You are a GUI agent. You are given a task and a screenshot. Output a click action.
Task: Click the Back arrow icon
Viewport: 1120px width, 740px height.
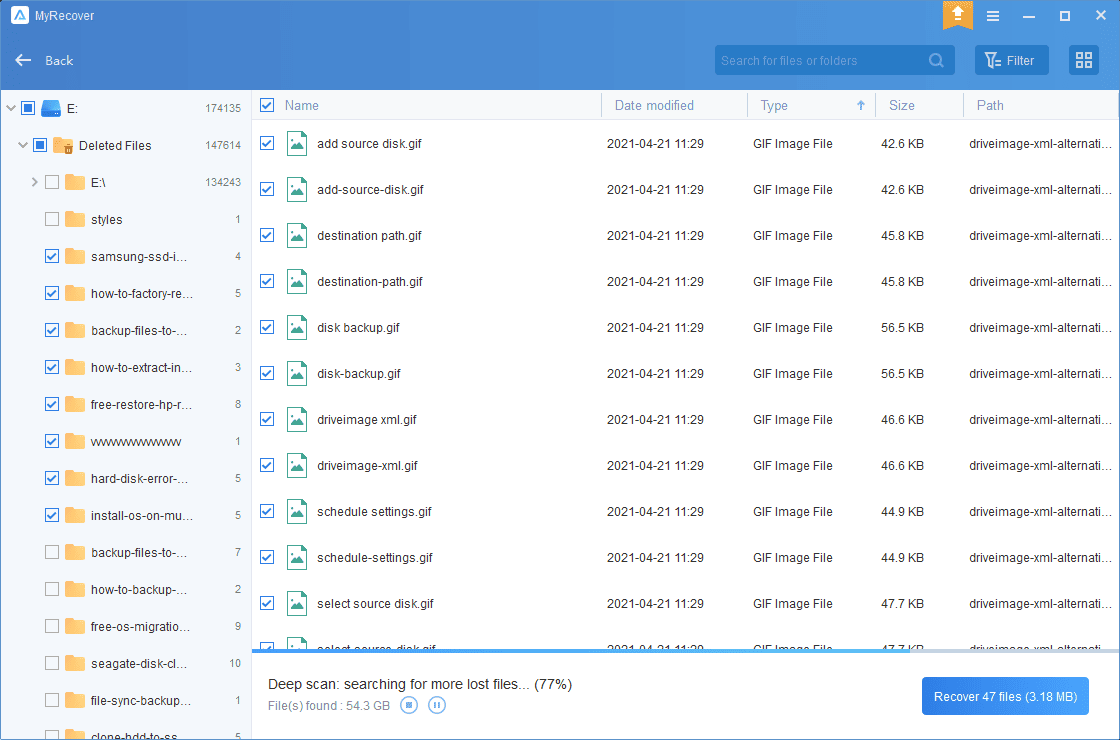pos(23,60)
